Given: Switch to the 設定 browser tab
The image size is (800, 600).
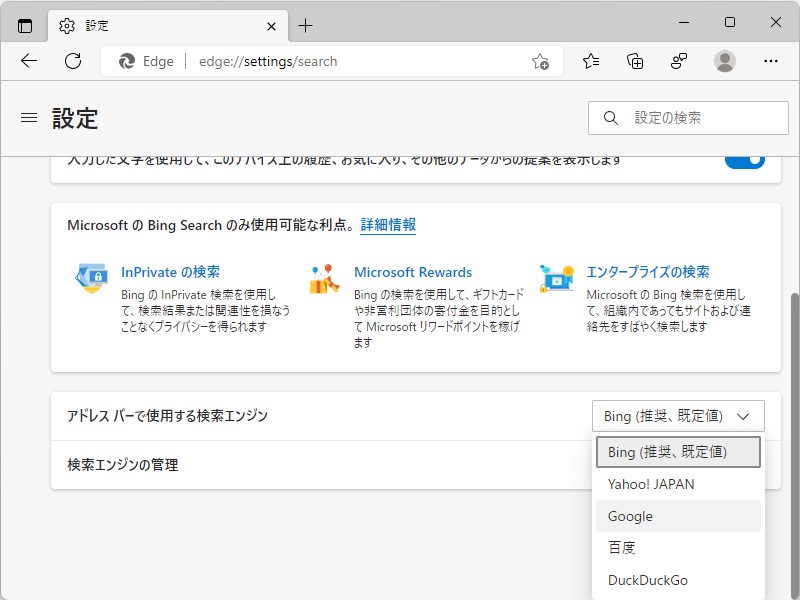Looking at the screenshot, I should [96, 26].
